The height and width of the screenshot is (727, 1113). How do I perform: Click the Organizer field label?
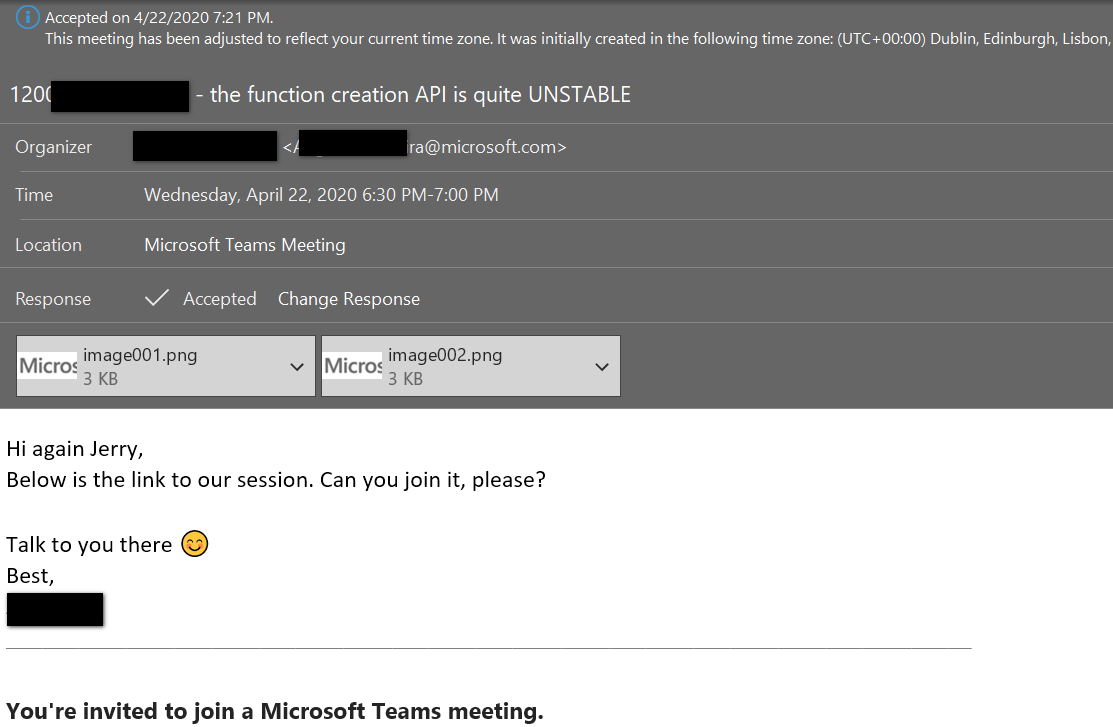54,147
